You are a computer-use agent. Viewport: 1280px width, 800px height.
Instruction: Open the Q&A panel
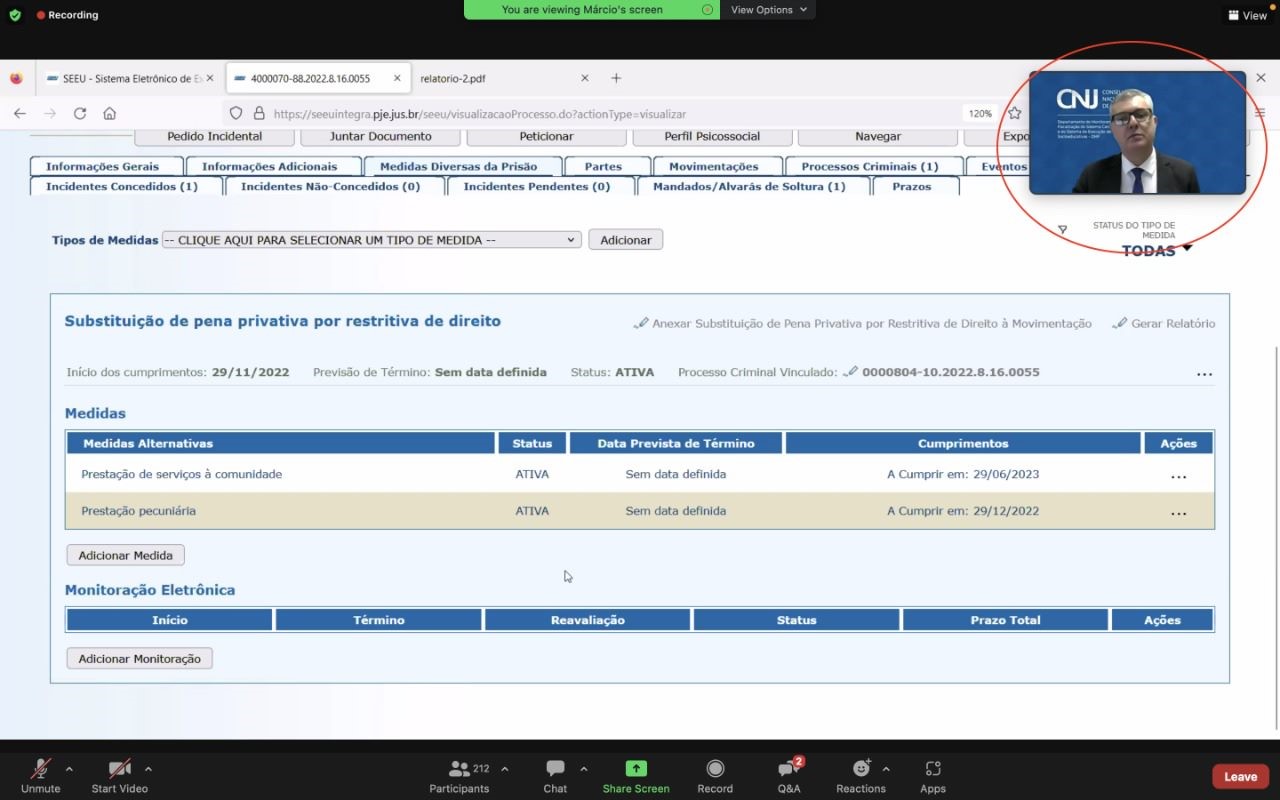788,769
